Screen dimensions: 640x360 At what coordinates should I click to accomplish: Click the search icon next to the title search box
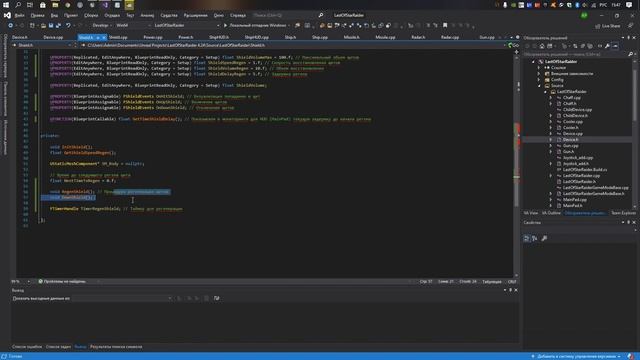click(x=321, y=15)
